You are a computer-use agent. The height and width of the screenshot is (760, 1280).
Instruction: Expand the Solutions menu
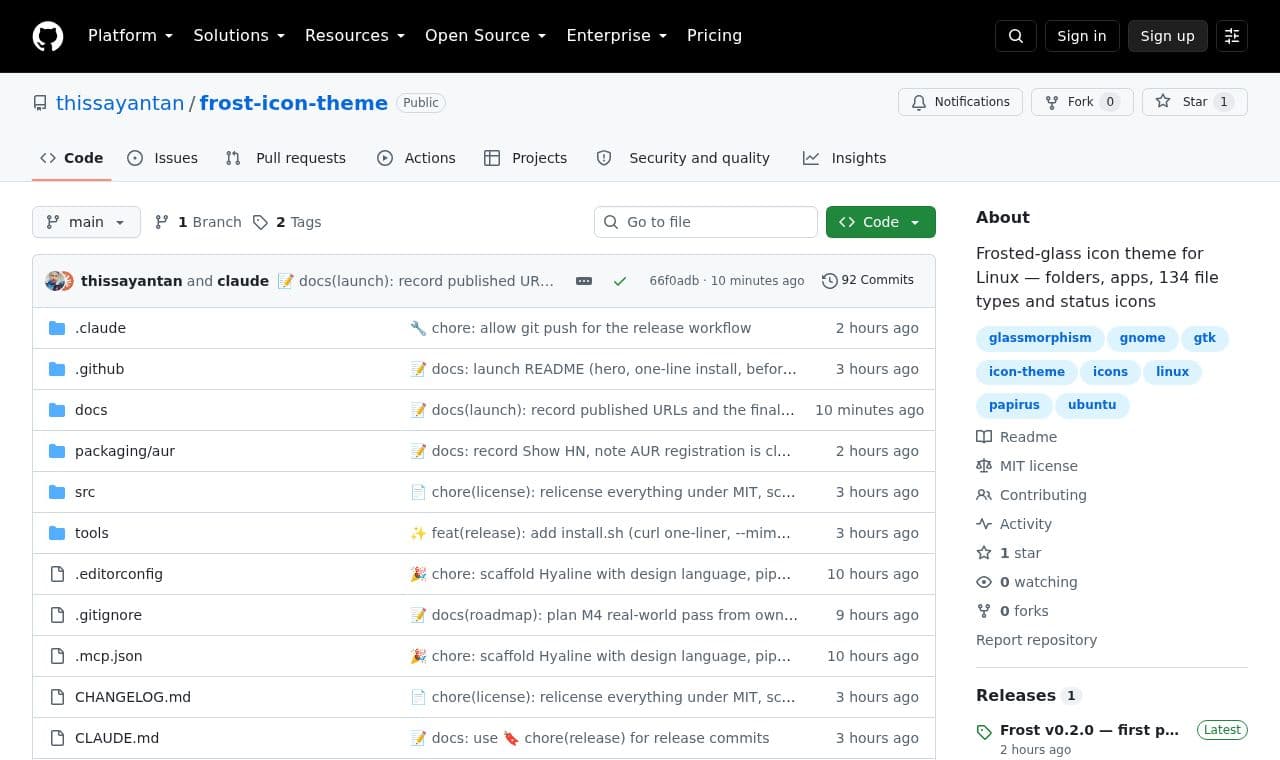239,36
